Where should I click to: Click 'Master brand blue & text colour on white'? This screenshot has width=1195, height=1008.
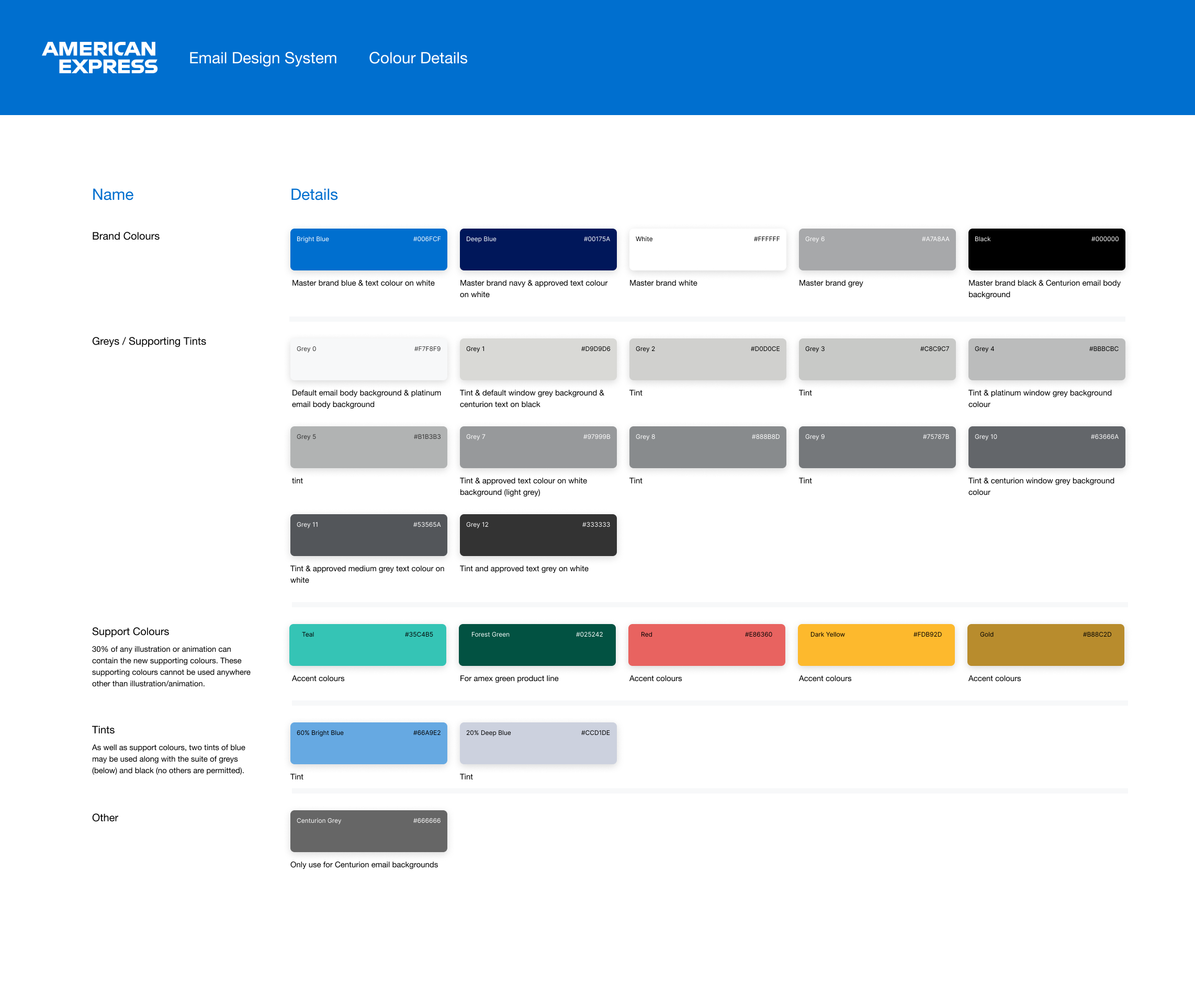tap(364, 283)
